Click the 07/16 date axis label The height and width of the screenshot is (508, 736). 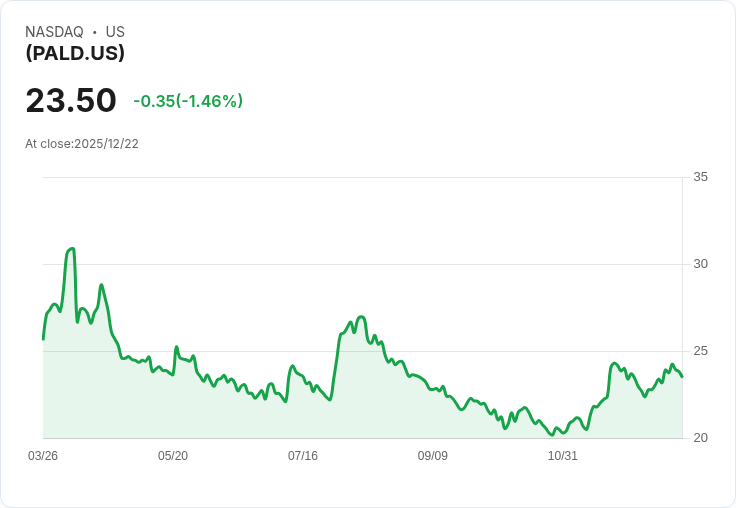coord(303,456)
